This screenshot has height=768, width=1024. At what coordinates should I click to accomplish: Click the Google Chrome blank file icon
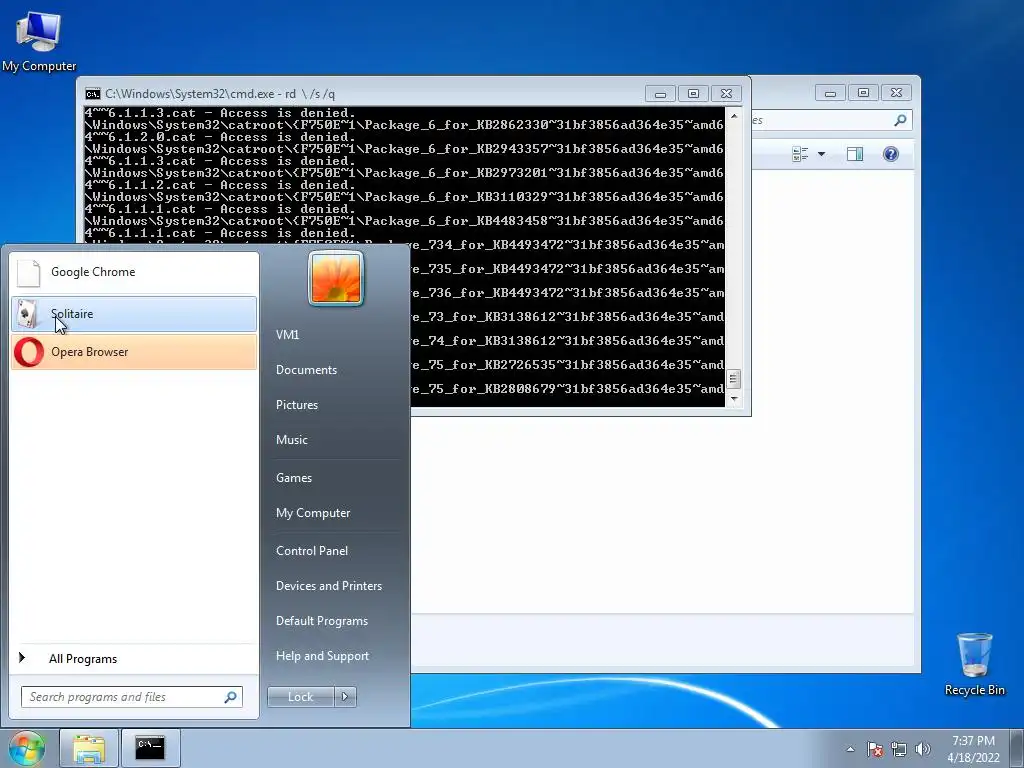coord(29,272)
